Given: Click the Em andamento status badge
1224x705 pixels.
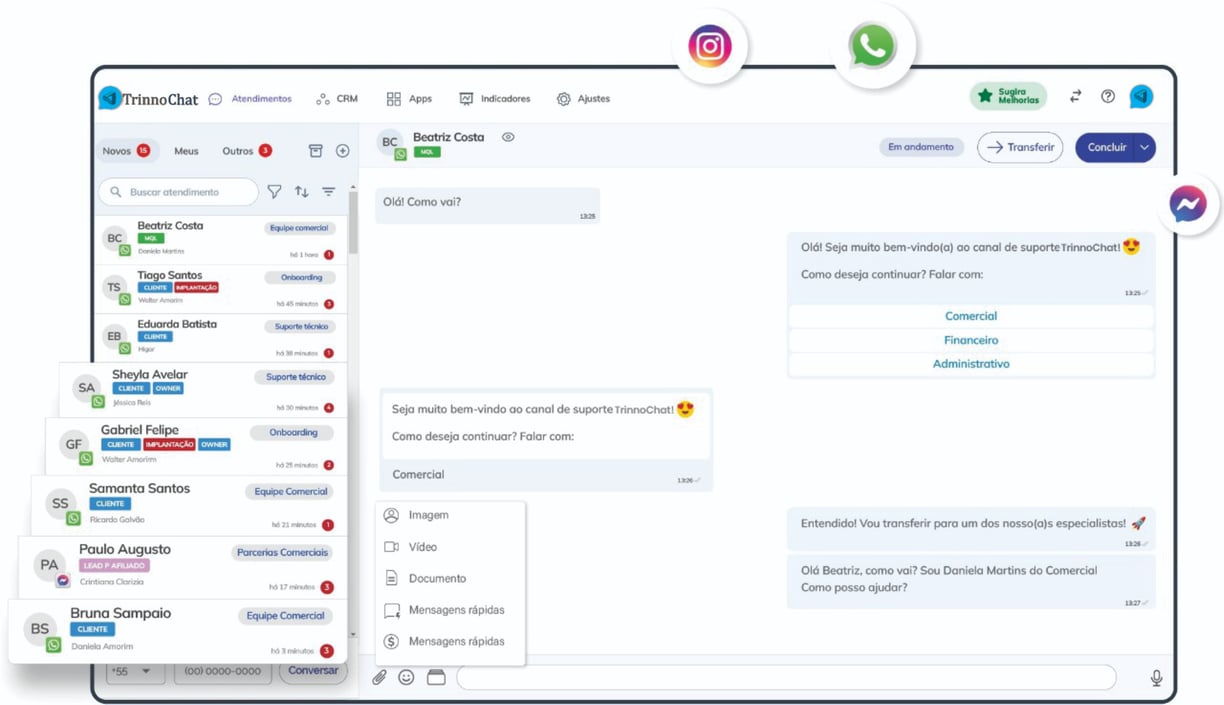Looking at the screenshot, I should [x=921, y=147].
